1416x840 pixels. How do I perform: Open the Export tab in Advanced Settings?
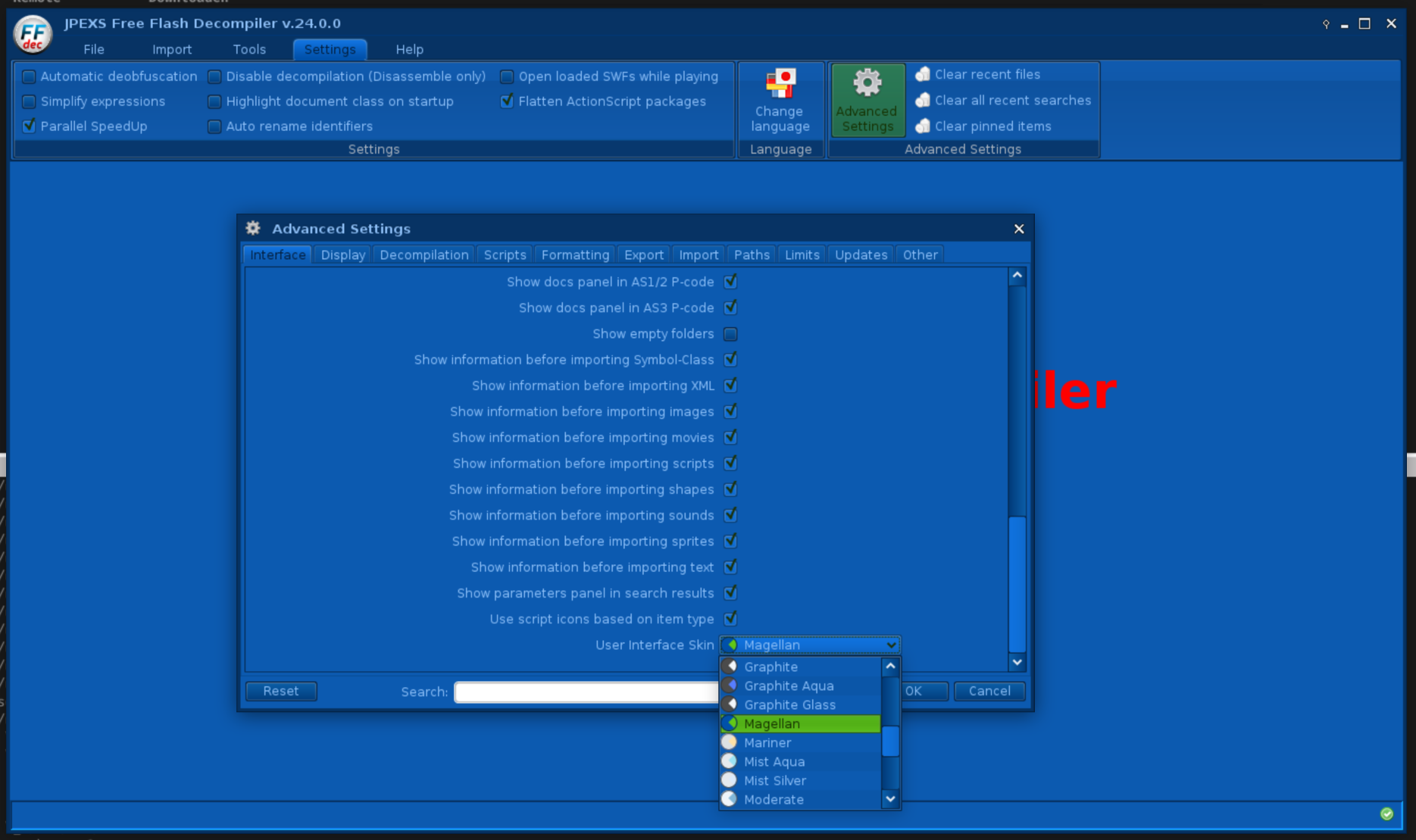pos(644,254)
